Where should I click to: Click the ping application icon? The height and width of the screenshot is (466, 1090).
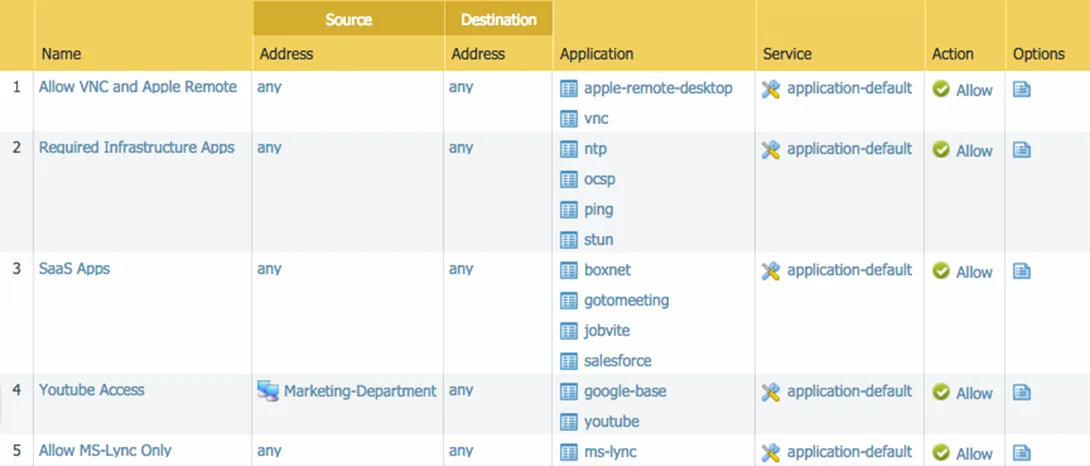pos(569,210)
